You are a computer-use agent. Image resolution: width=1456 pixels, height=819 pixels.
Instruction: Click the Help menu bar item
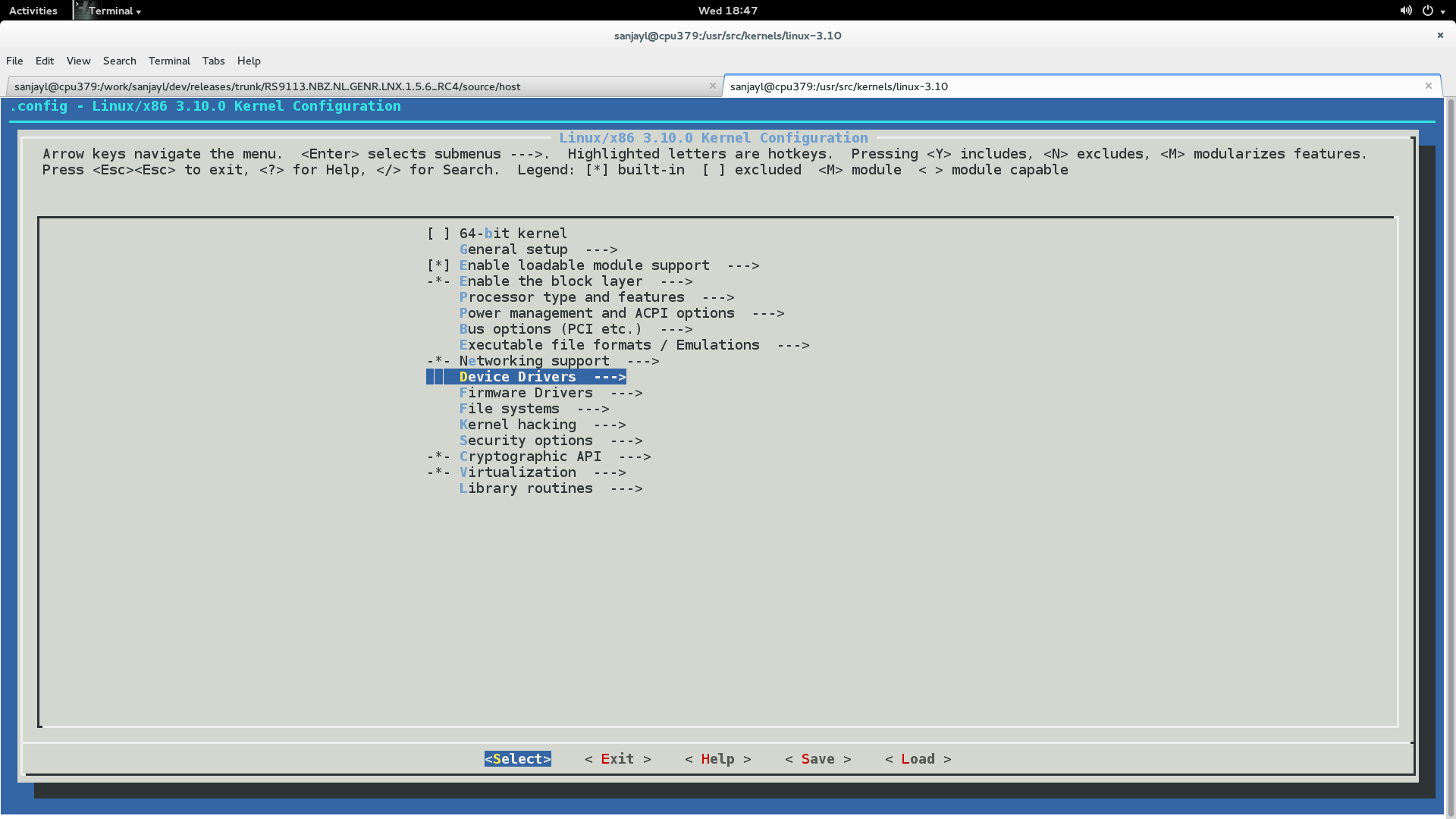tap(248, 61)
